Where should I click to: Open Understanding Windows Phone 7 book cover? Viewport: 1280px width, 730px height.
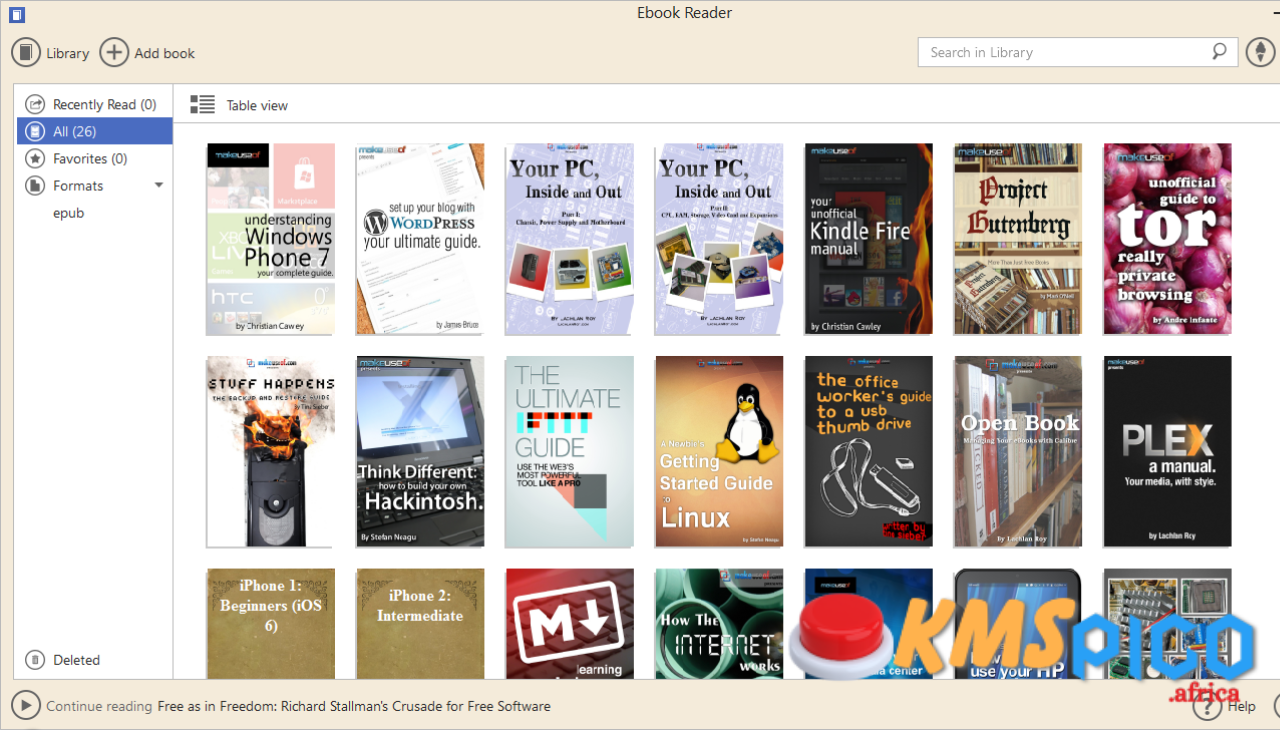tap(270, 239)
